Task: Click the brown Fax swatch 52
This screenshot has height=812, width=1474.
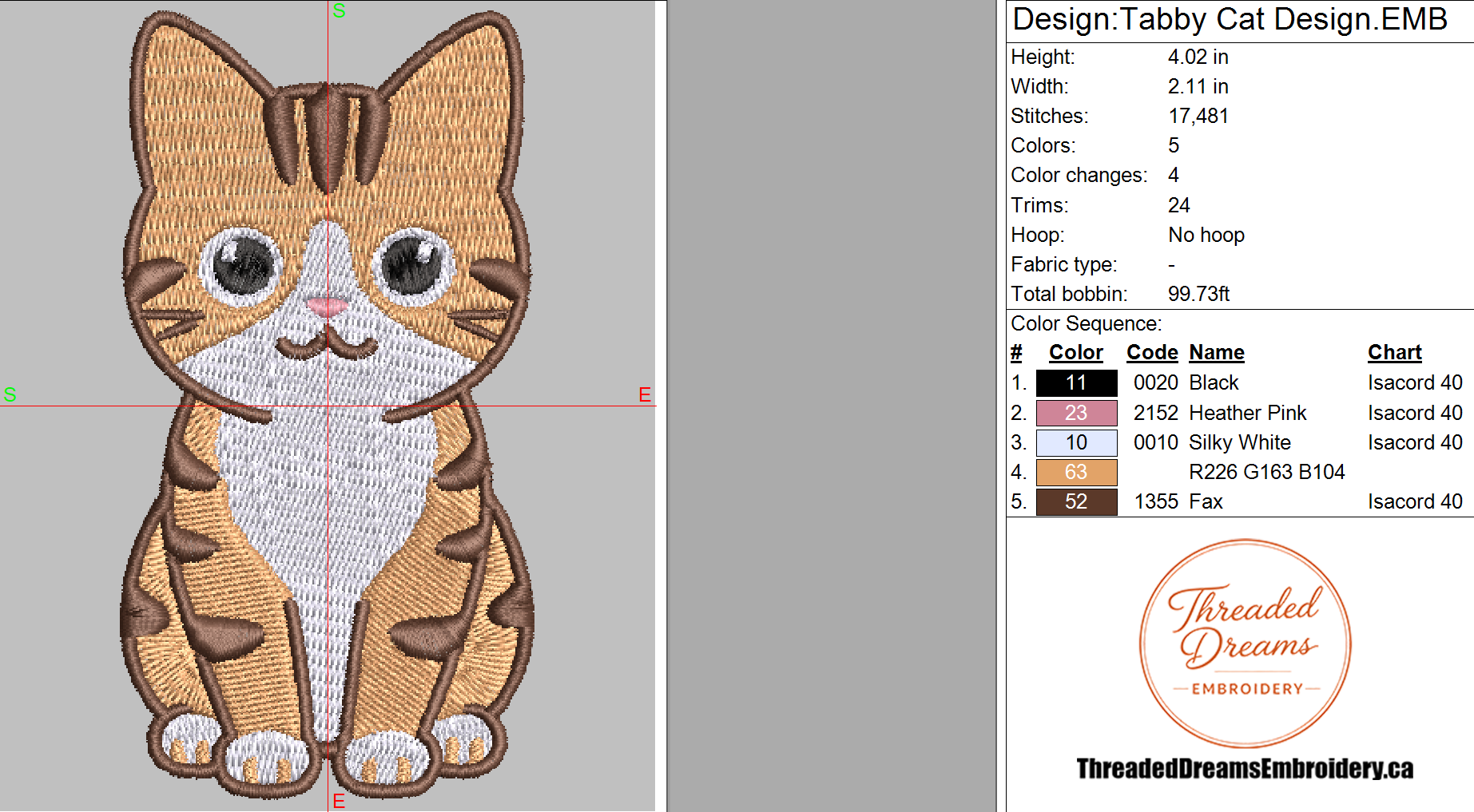Action: pyautogui.click(x=1076, y=501)
